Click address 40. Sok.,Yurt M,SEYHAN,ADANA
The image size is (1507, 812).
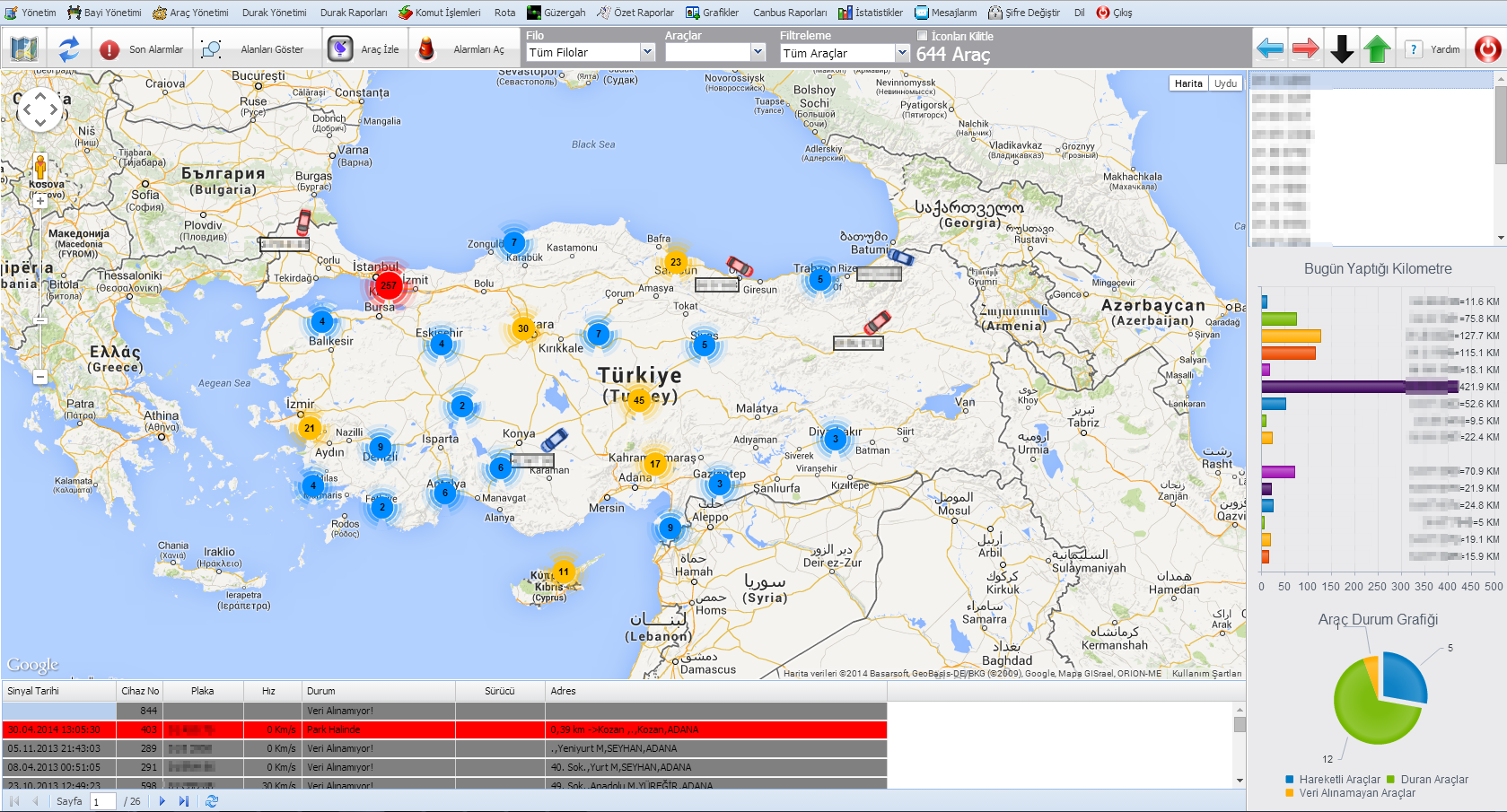(621, 767)
